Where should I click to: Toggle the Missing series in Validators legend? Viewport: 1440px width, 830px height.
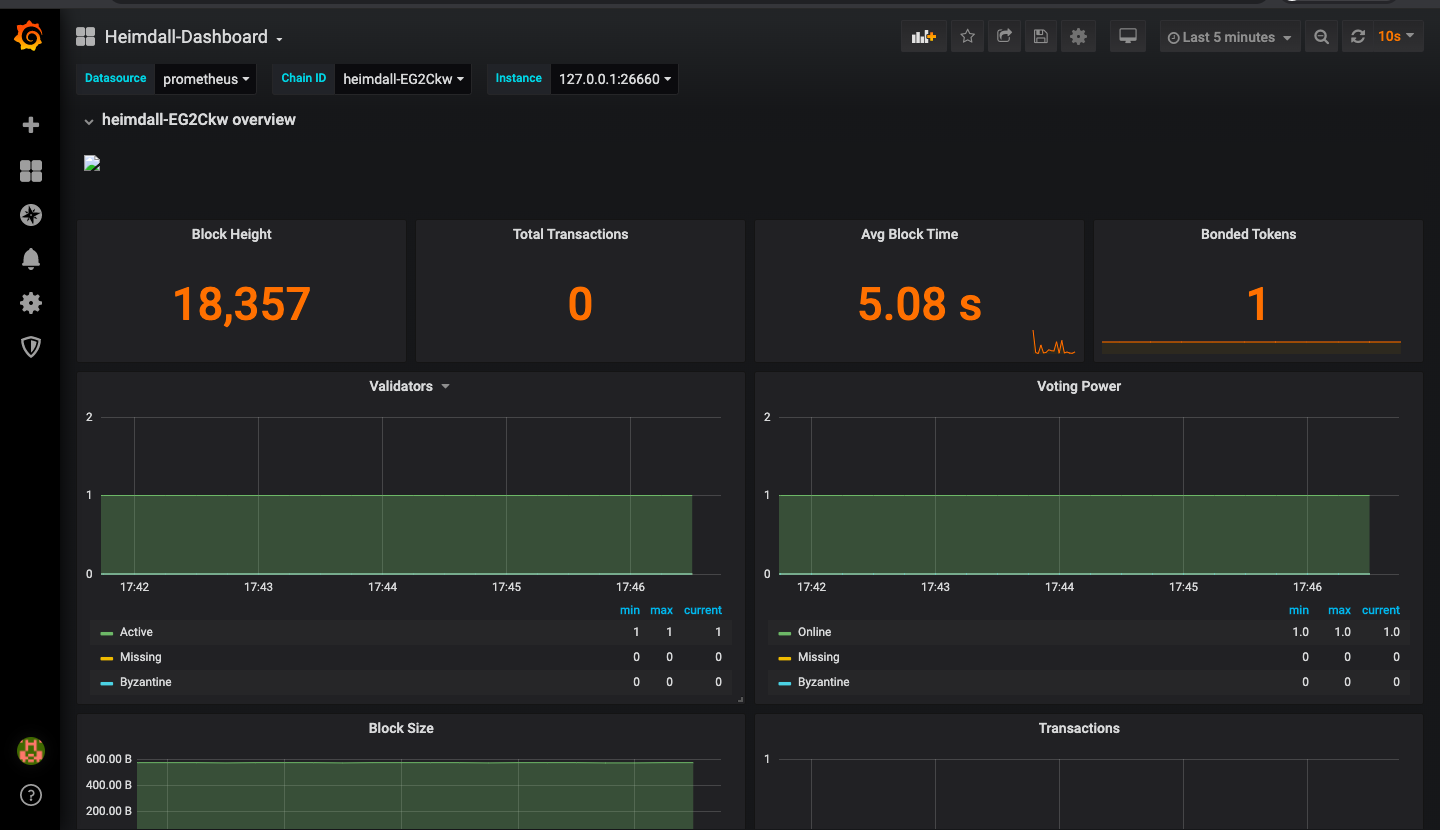tap(140, 657)
